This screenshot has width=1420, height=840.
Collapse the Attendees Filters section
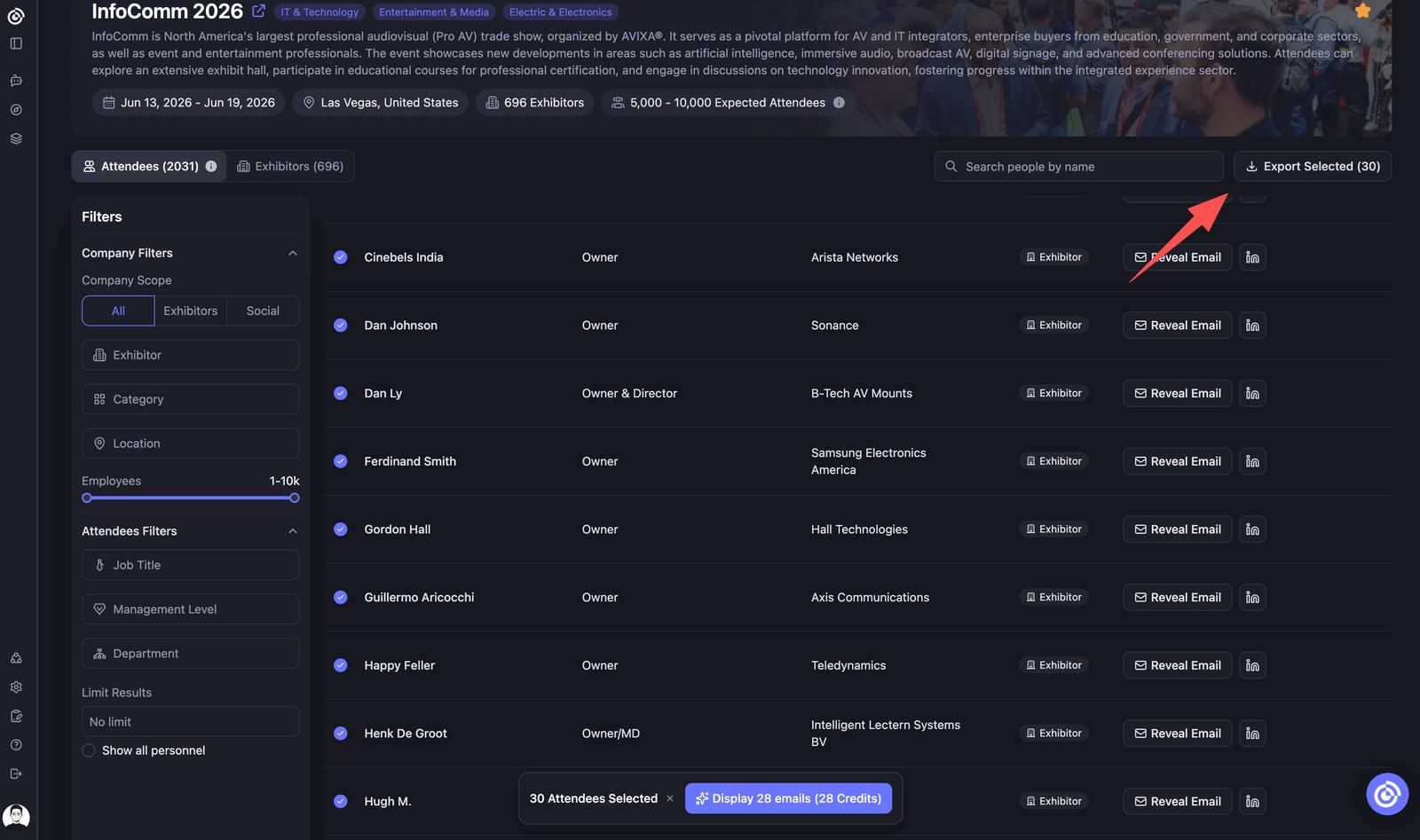click(x=293, y=531)
